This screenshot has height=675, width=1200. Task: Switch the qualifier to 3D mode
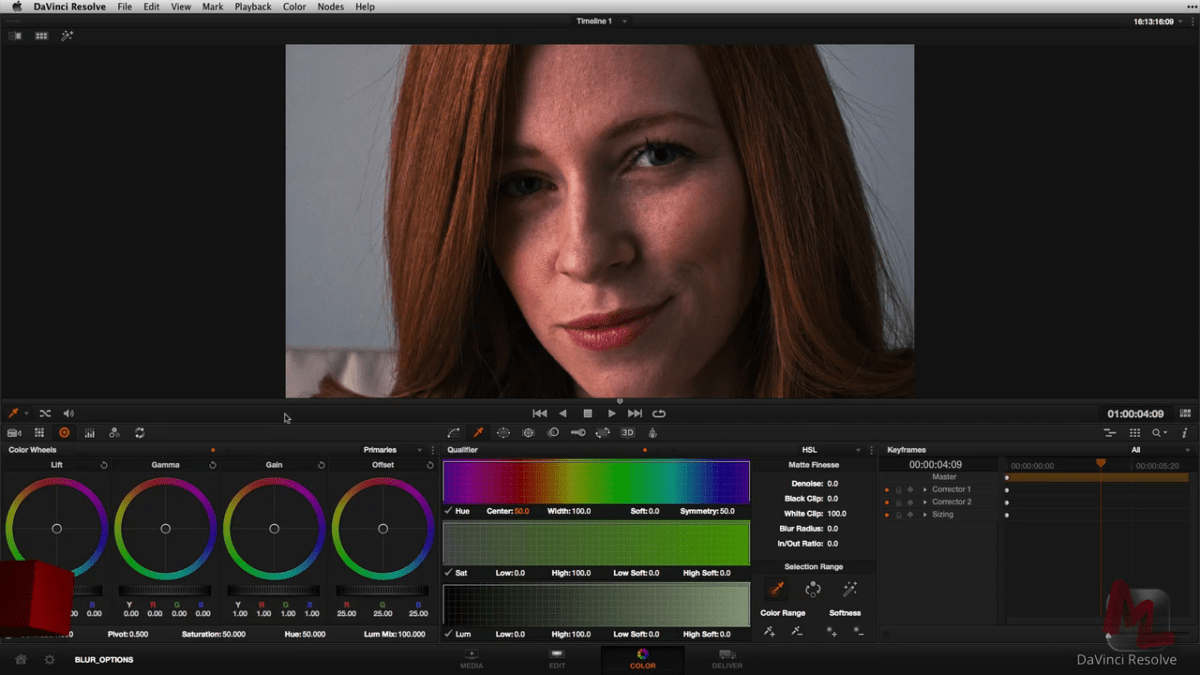pos(628,432)
